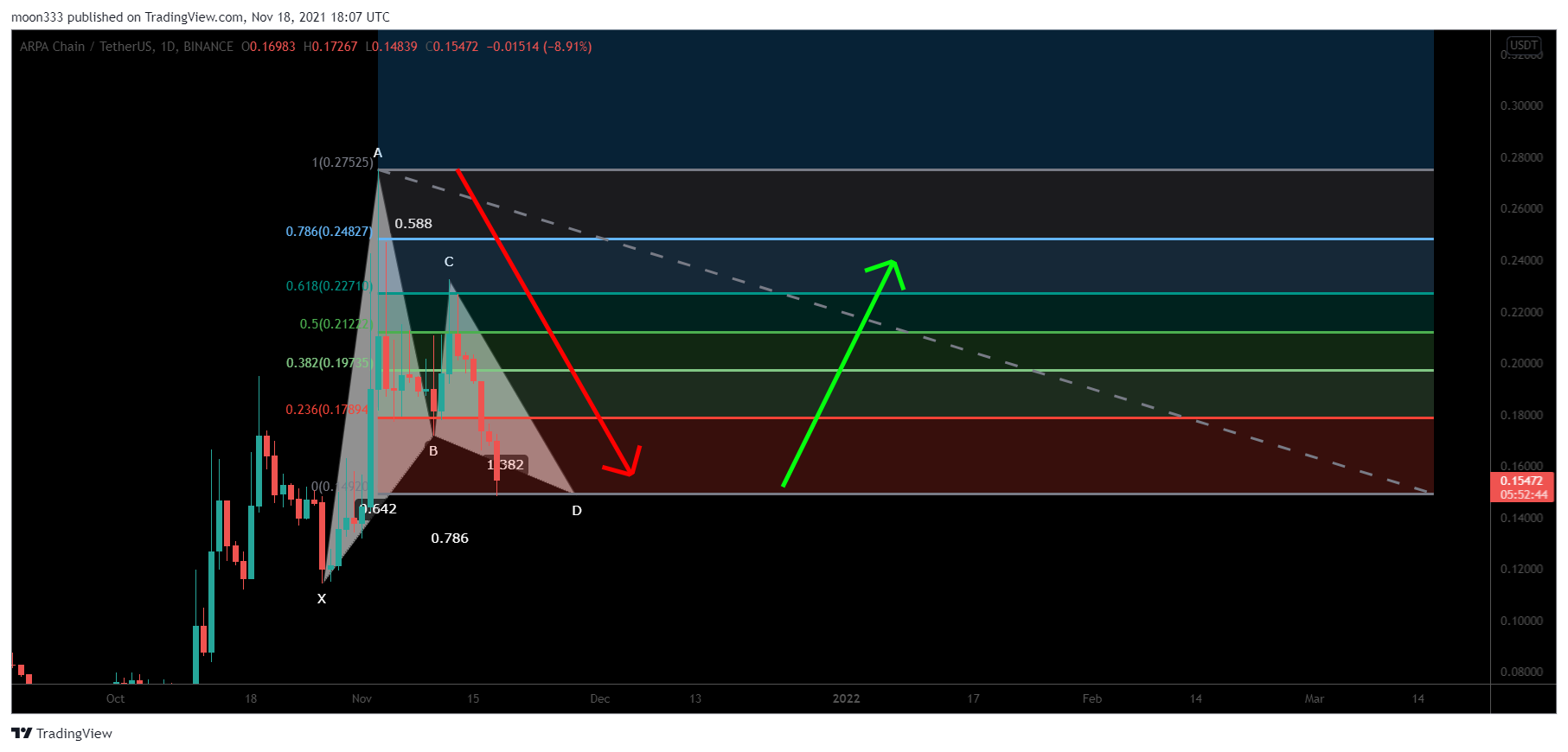Image resolution: width=1568 pixels, height=752 pixels.
Task: Click the change value −0.01514 (−8.91%)
Action: (x=539, y=47)
